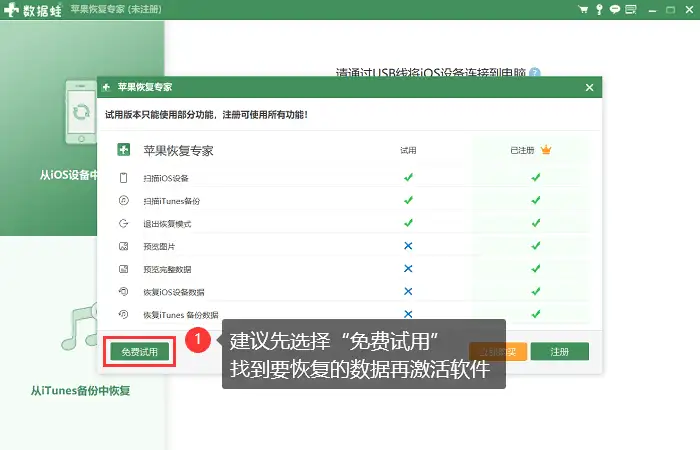Click the restore icon for 恢复iTunes 备份数据

pos(124,314)
